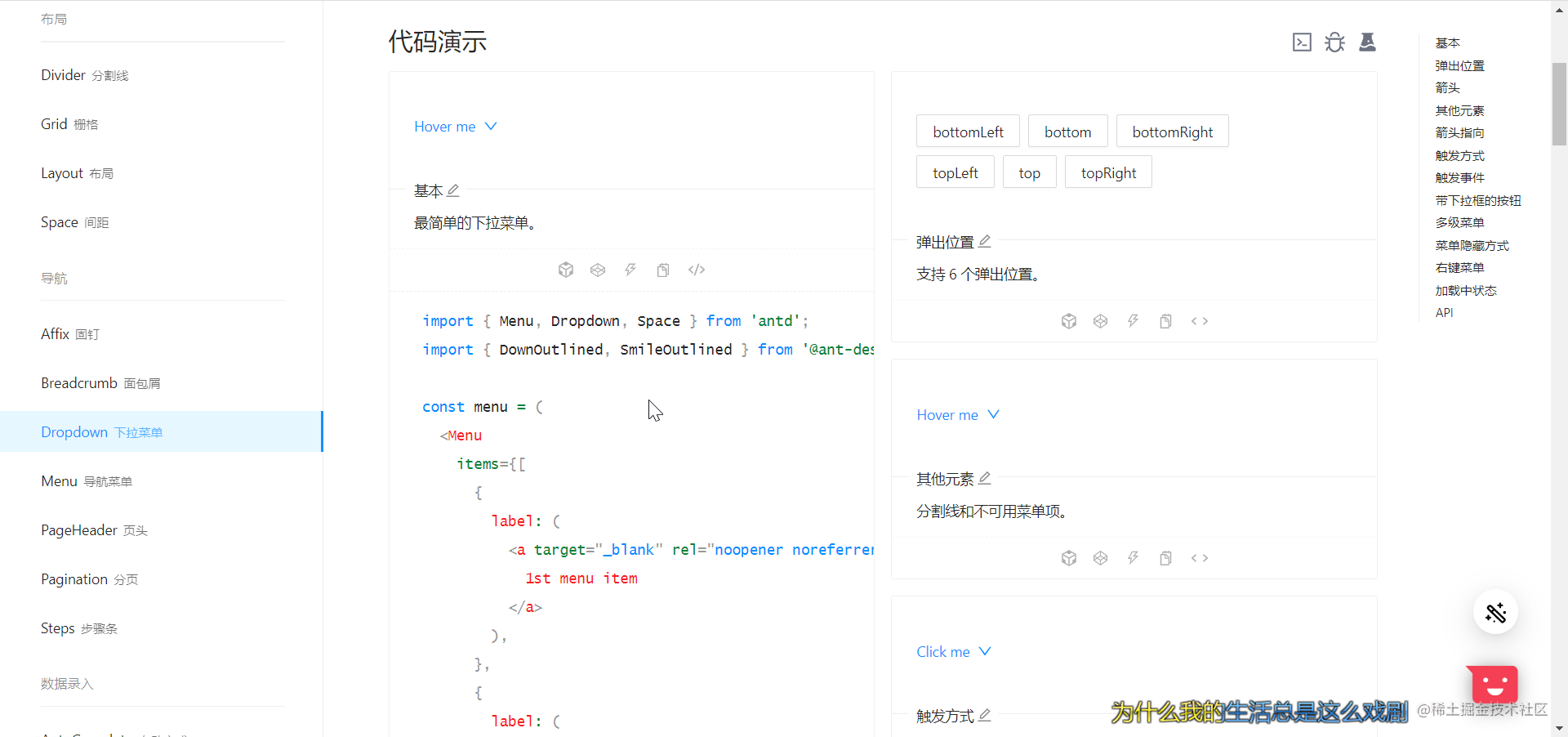Open PageHeader 页头 in the sidebar
The width and height of the screenshot is (1568, 737).
(x=162, y=530)
